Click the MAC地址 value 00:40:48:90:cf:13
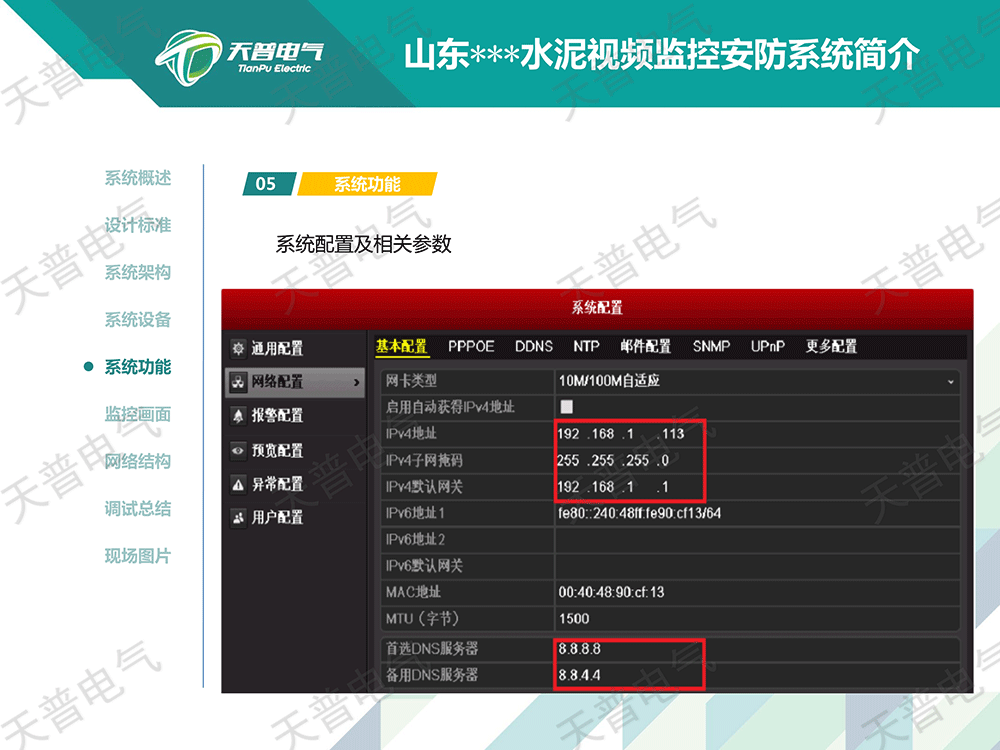Image resolution: width=1000 pixels, height=750 pixels. (x=757, y=592)
